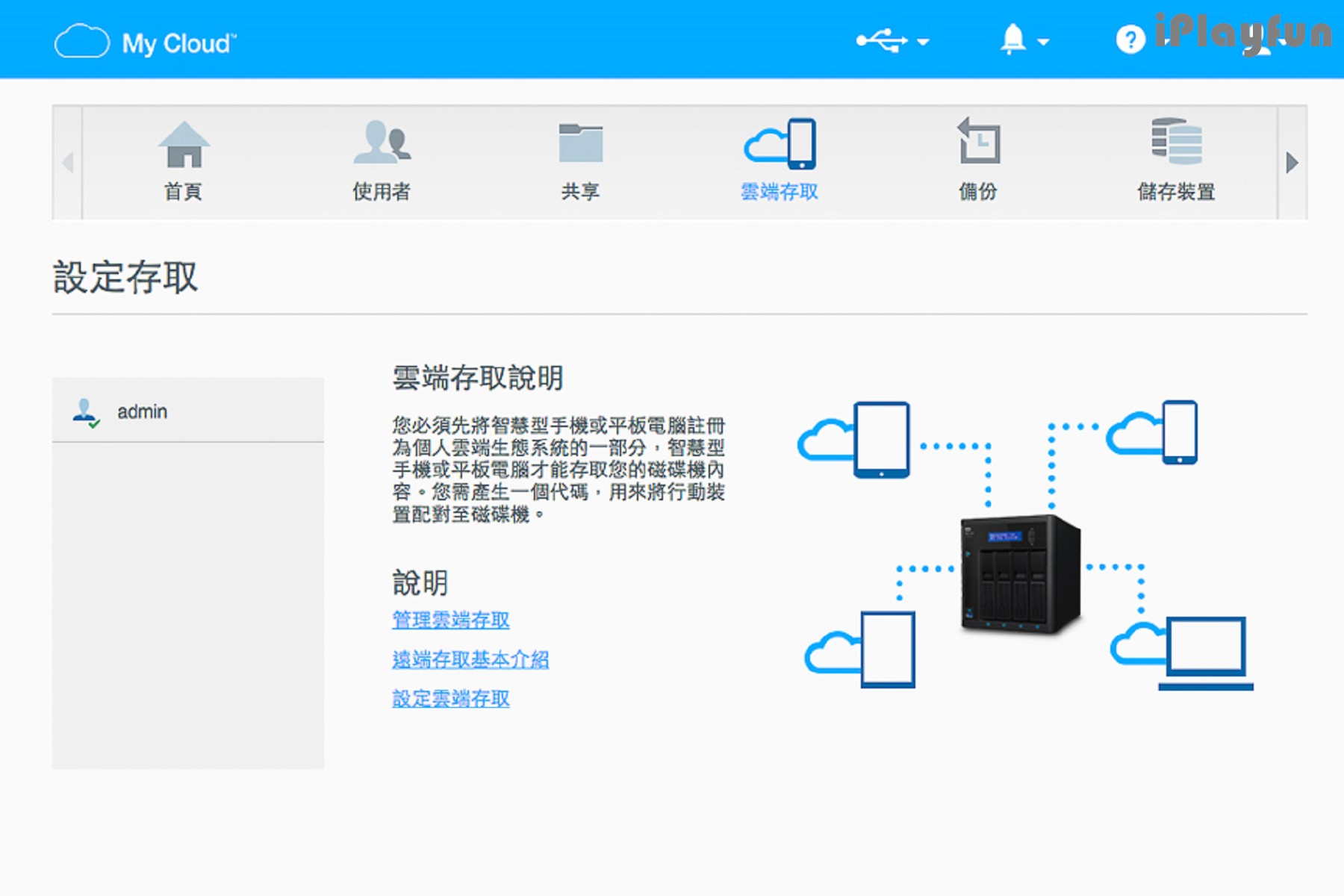1344x896 pixels.
Task: Open the help question mark icon
Action: (x=1130, y=40)
